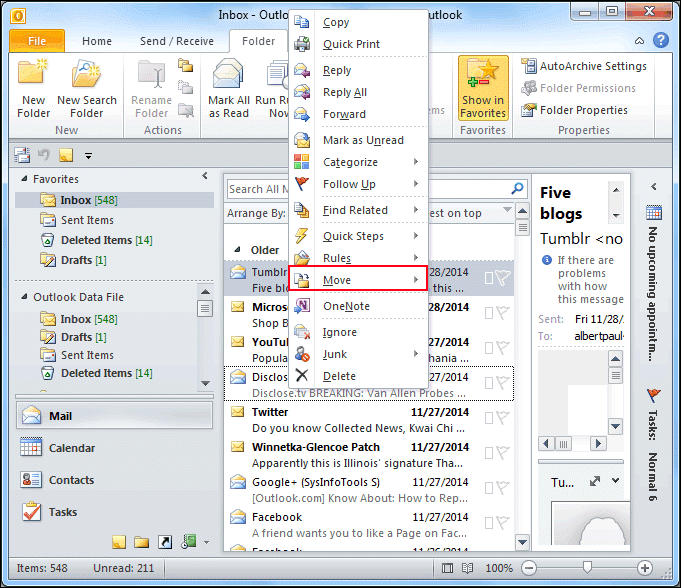Open Folder Properties
This screenshot has height=588, width=681.
tap(574, 110)
